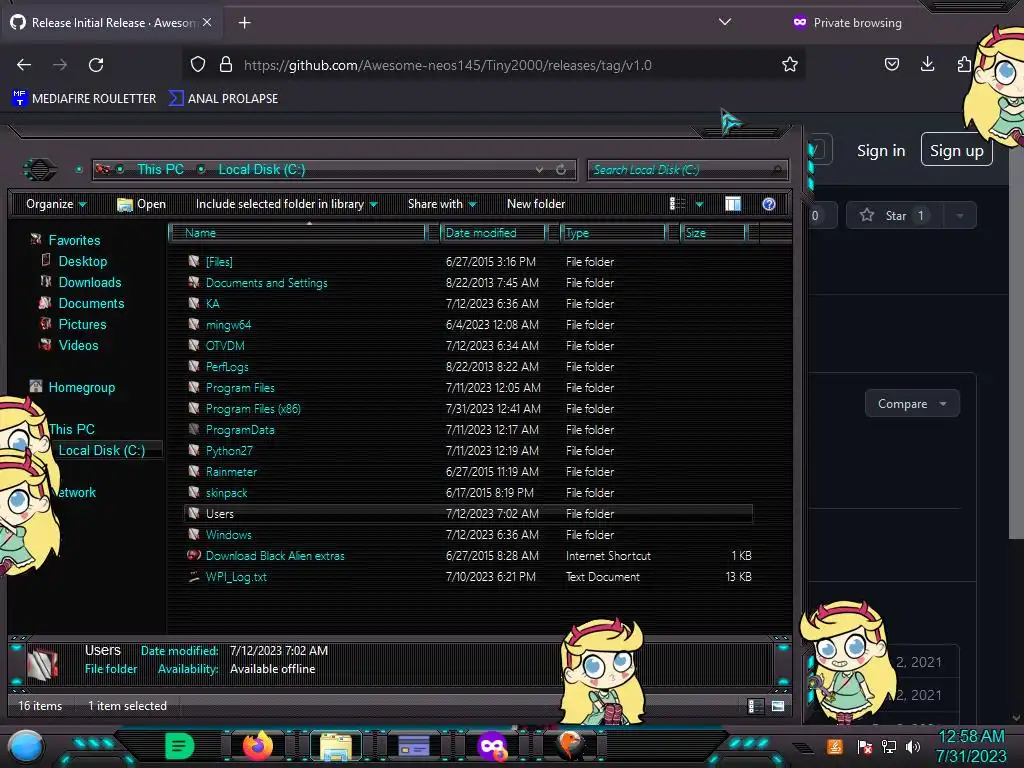Open the green notes taskbar app
The width and height of the screenshot is (1024, 768).
pos(179,746)
